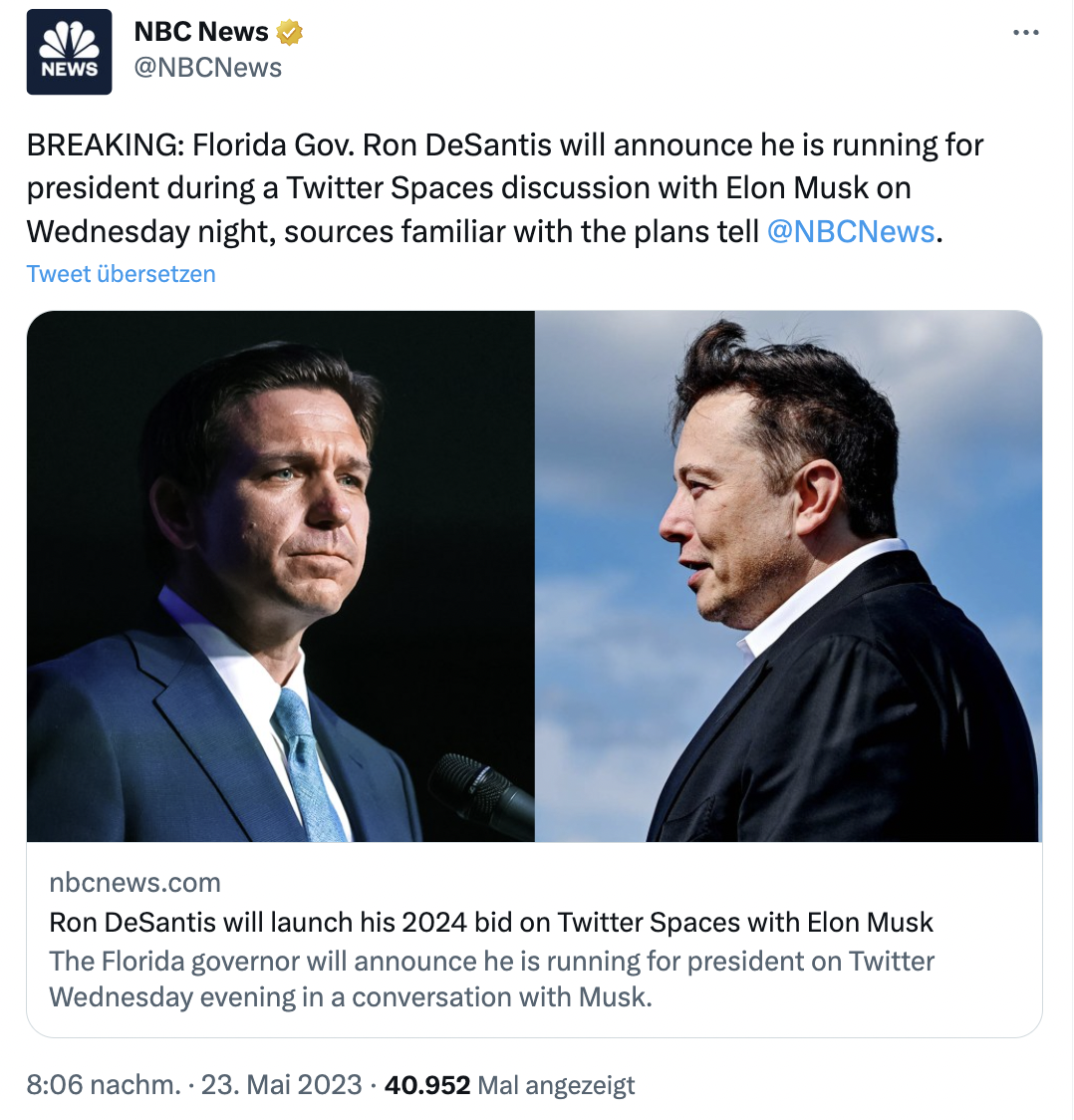This screenshot has width=1074, height=1120.
Task: Click the 8:06 nachm. timestamp
Action: (x=104, y=1084)
